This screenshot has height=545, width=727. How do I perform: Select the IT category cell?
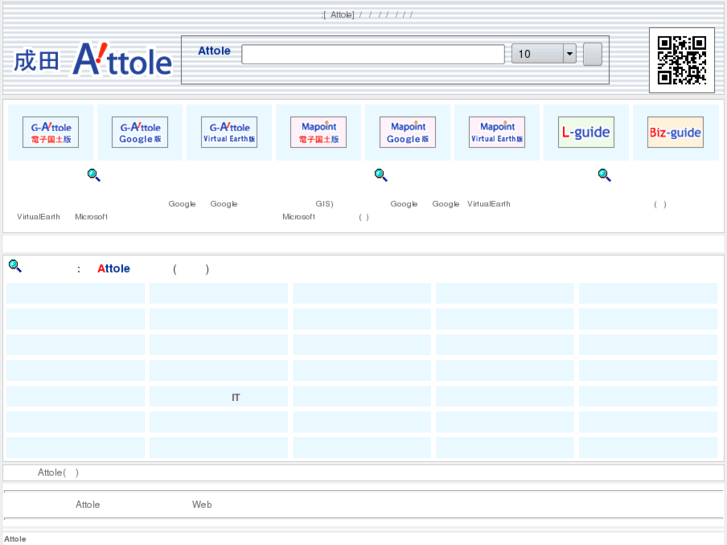[x=218, y=397]
